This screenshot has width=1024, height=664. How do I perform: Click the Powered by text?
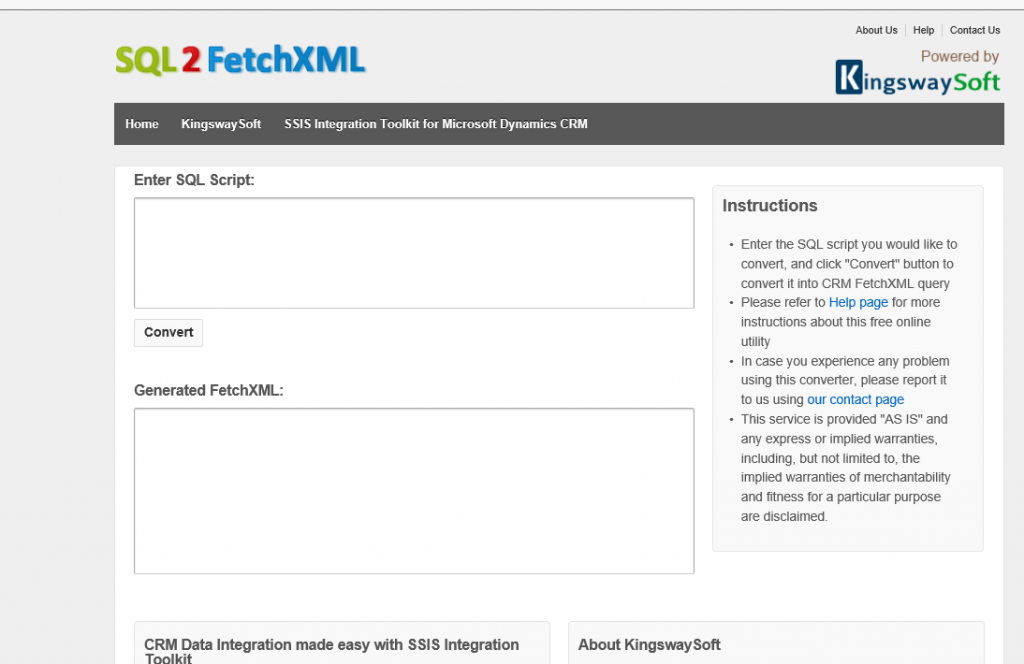(x=959, y=56)
